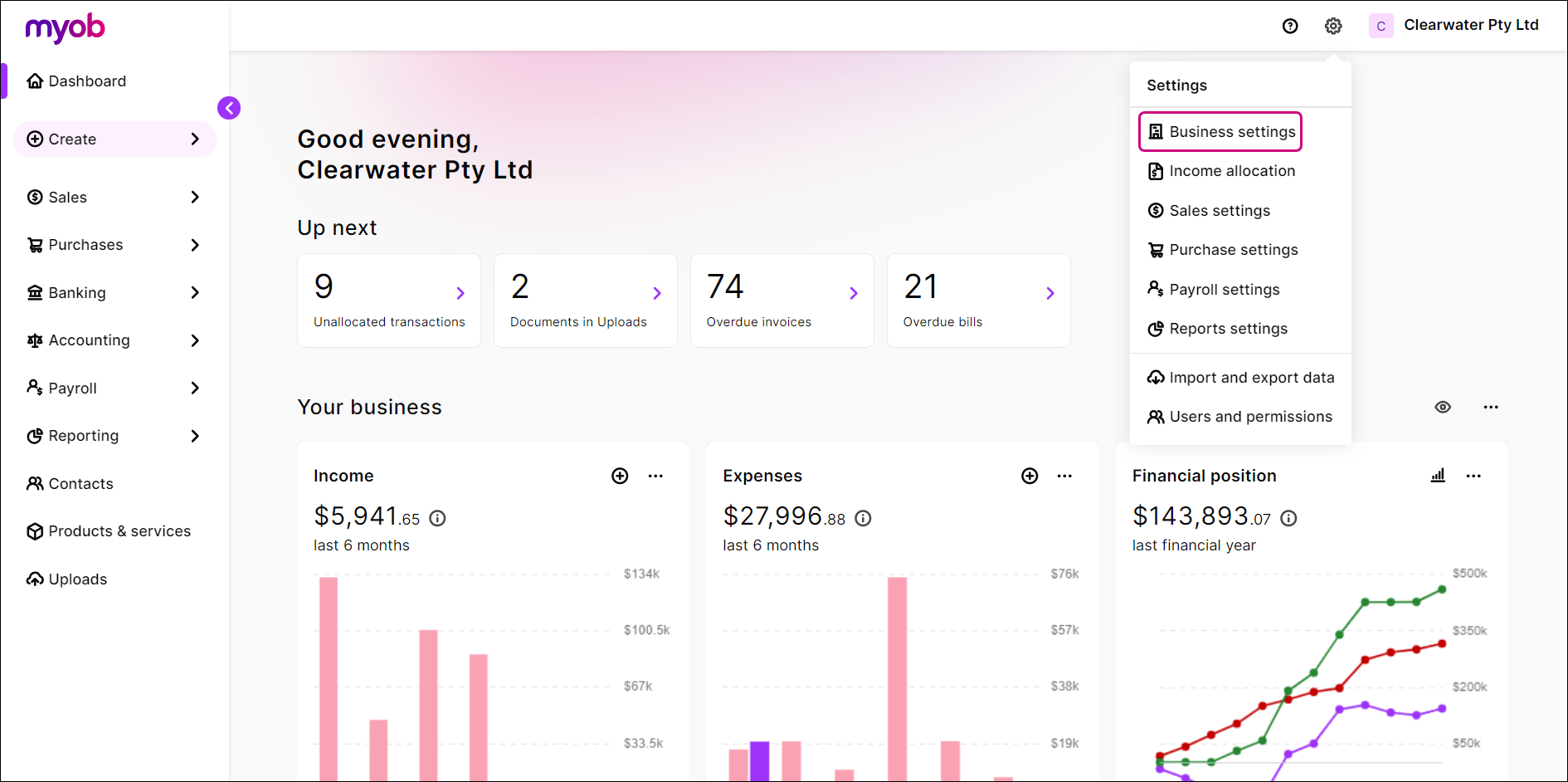
Task: Go to Contacts page
Action: (x=80, y=484)
